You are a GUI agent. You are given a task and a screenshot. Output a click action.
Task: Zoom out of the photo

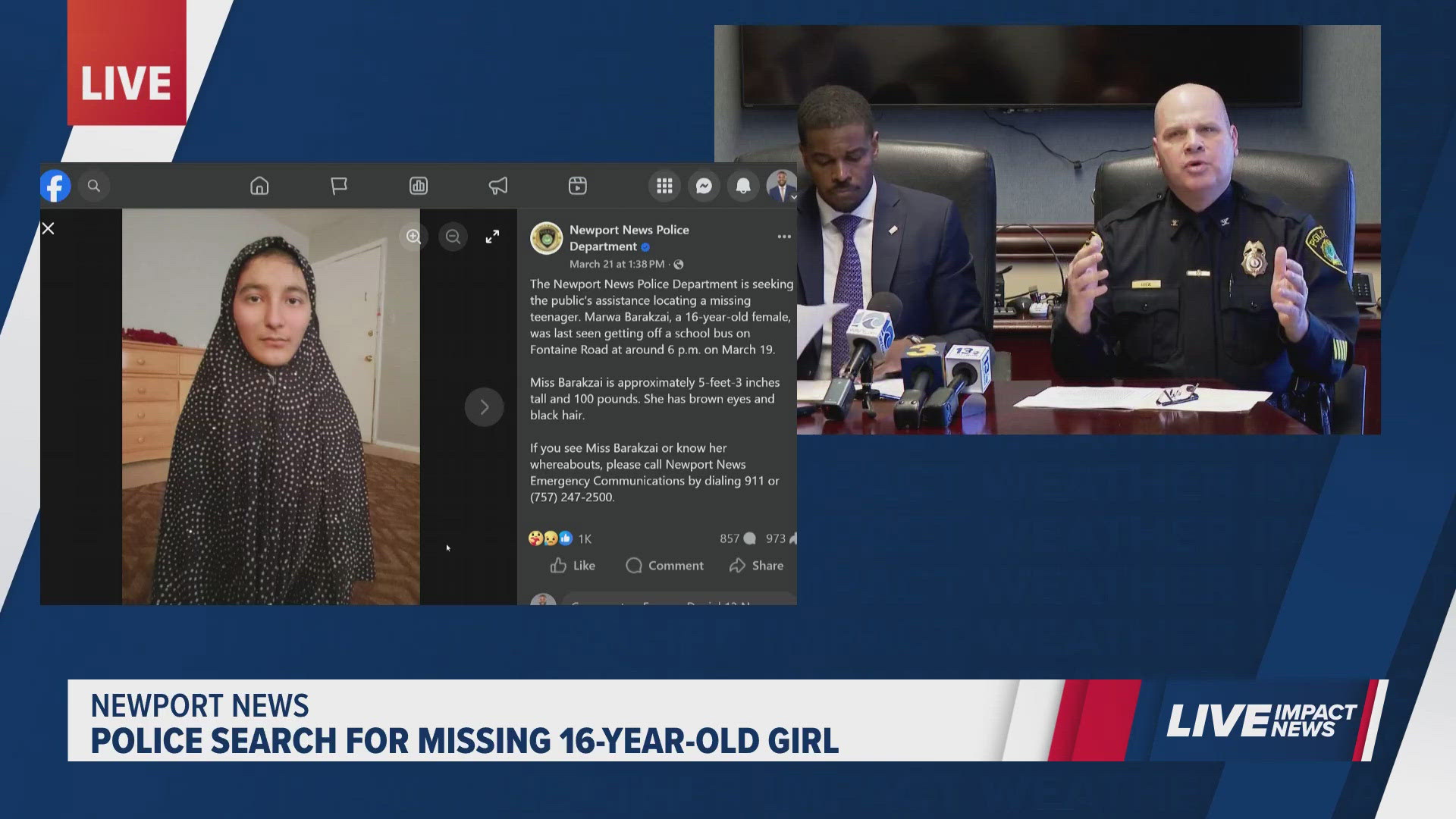[x=453, y=237]
